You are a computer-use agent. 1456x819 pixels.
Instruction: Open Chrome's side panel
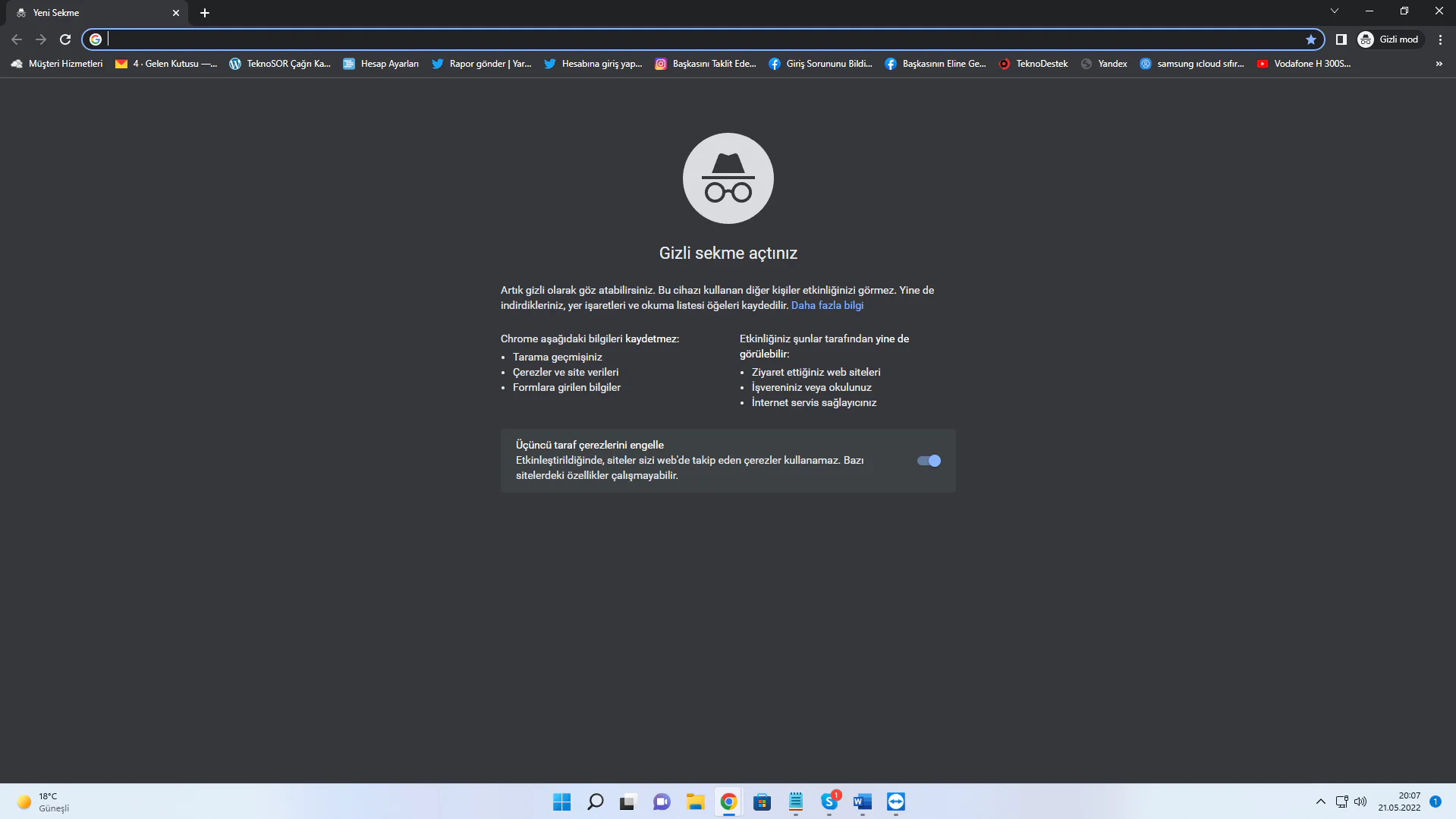point(1341,39)
